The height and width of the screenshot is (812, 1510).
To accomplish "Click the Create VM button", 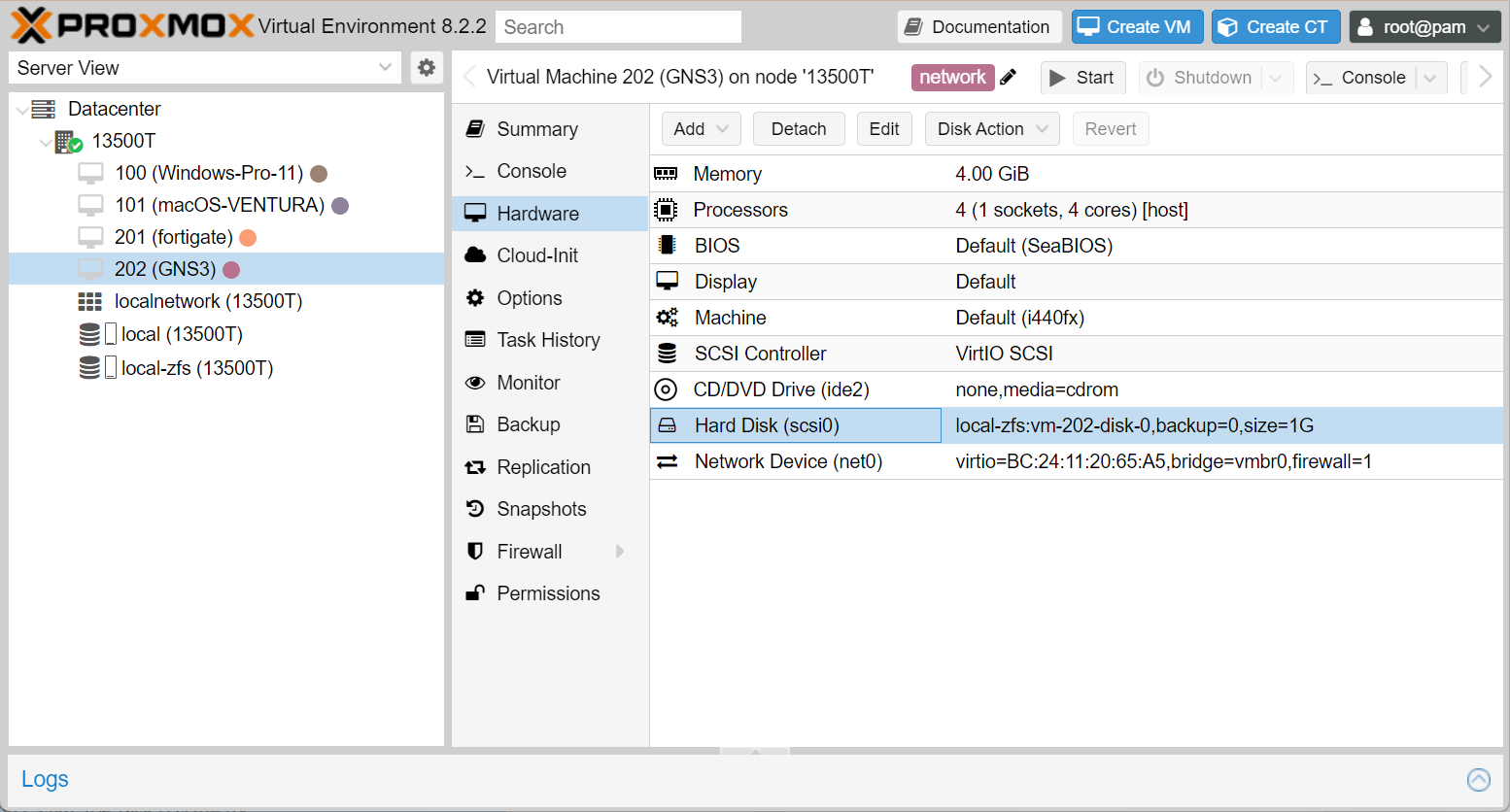I will click(1137, 27).
